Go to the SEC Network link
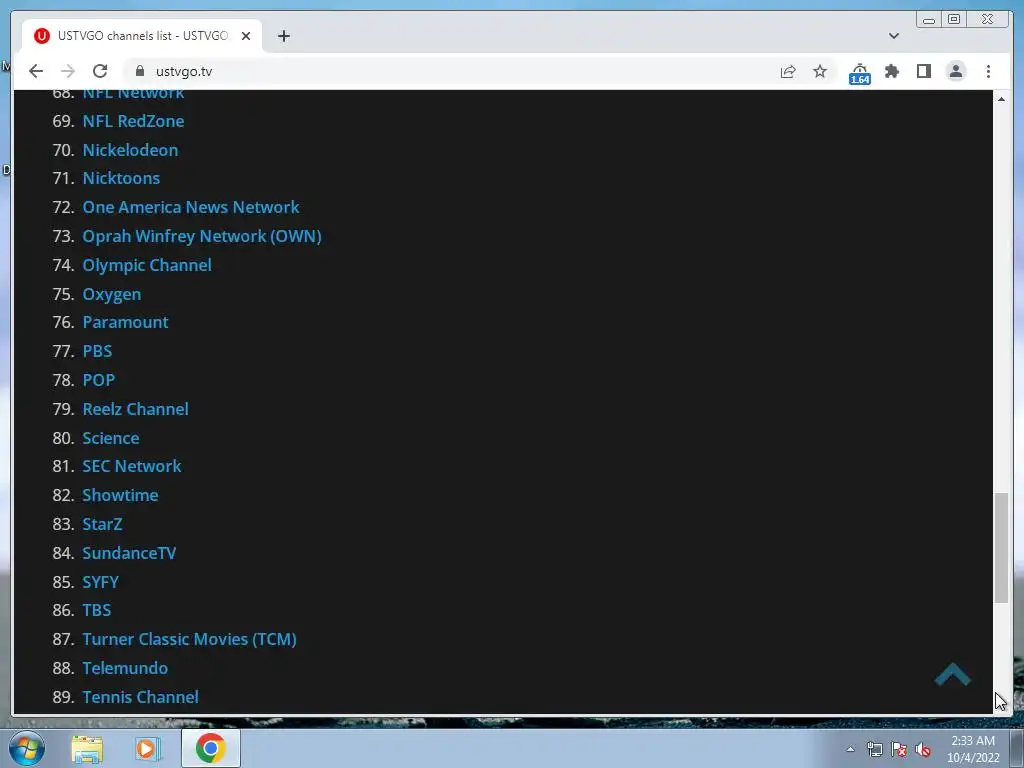1024x768 pixels. 132,466
